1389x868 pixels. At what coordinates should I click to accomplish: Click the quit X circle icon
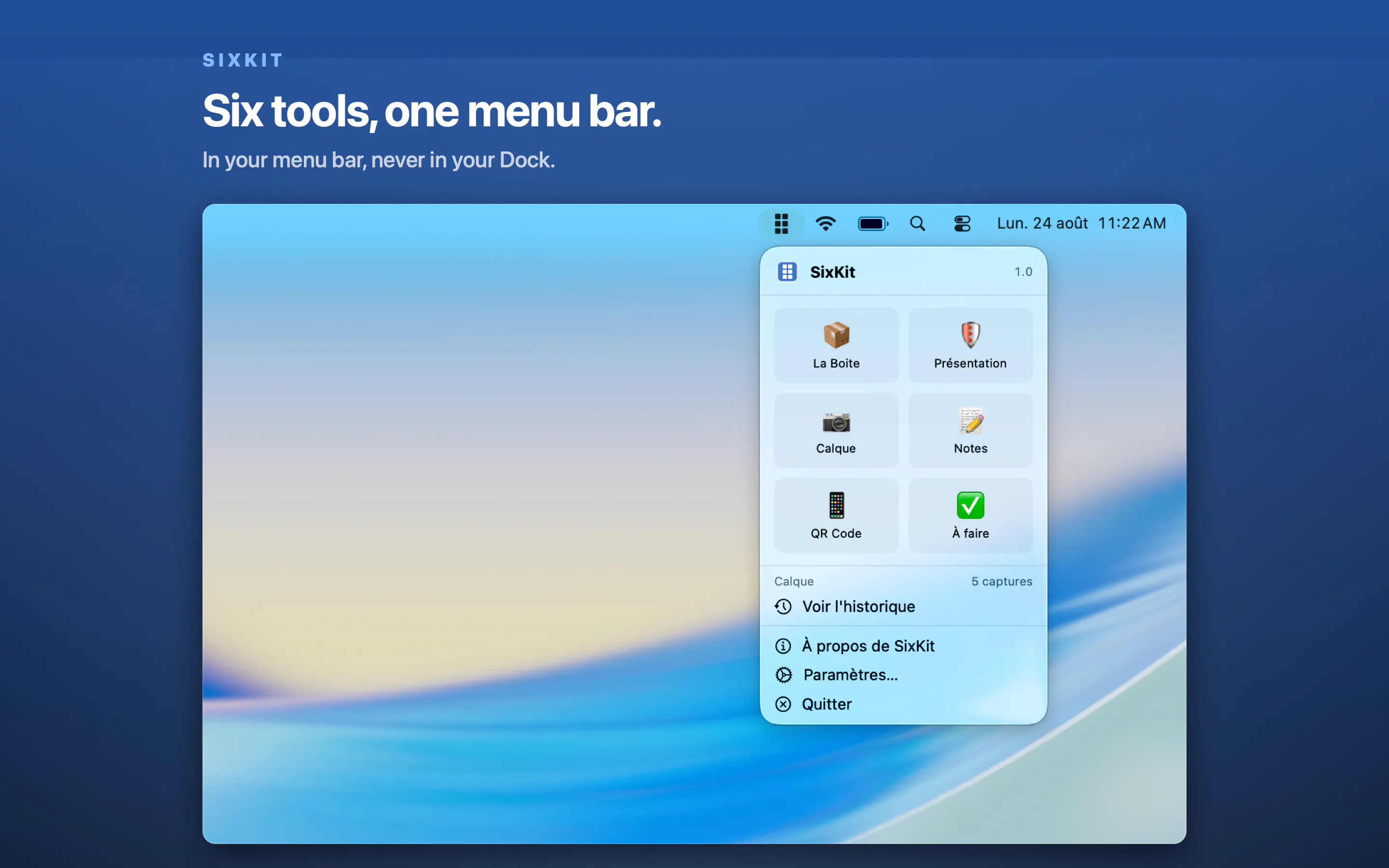click(783, 704)
